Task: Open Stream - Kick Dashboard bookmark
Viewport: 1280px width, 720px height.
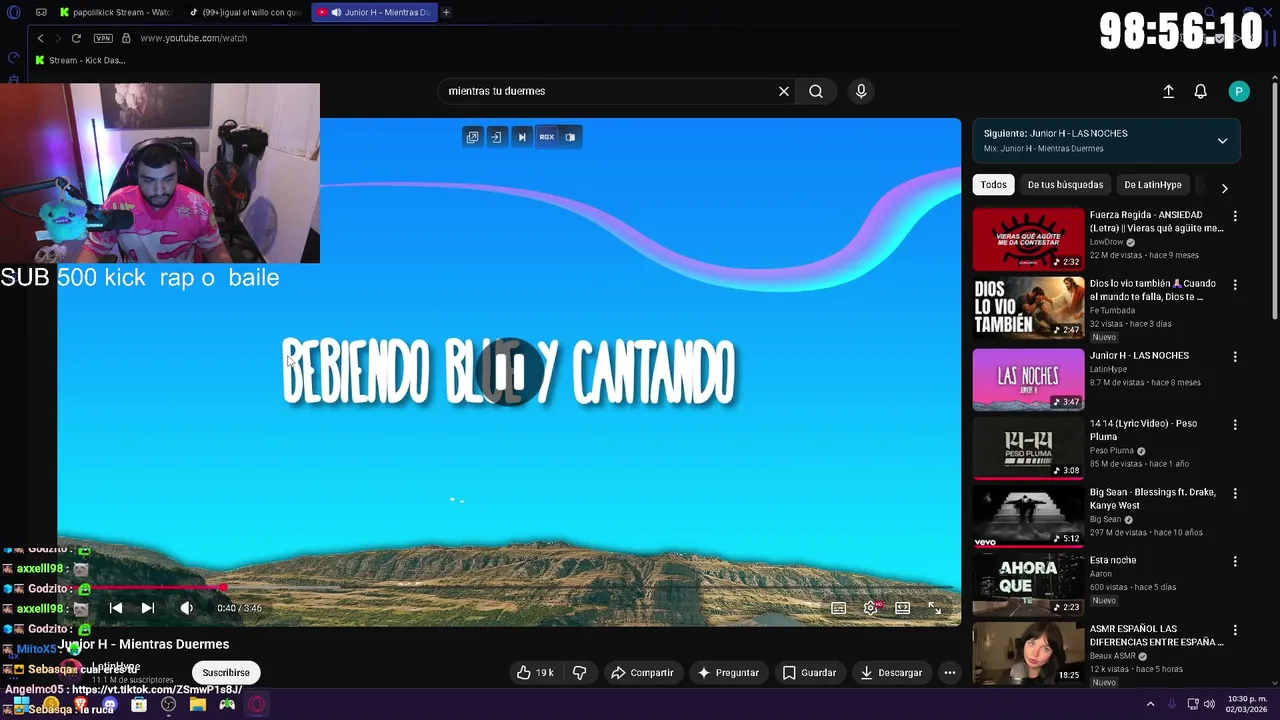Action: click(x=80, y=60)
